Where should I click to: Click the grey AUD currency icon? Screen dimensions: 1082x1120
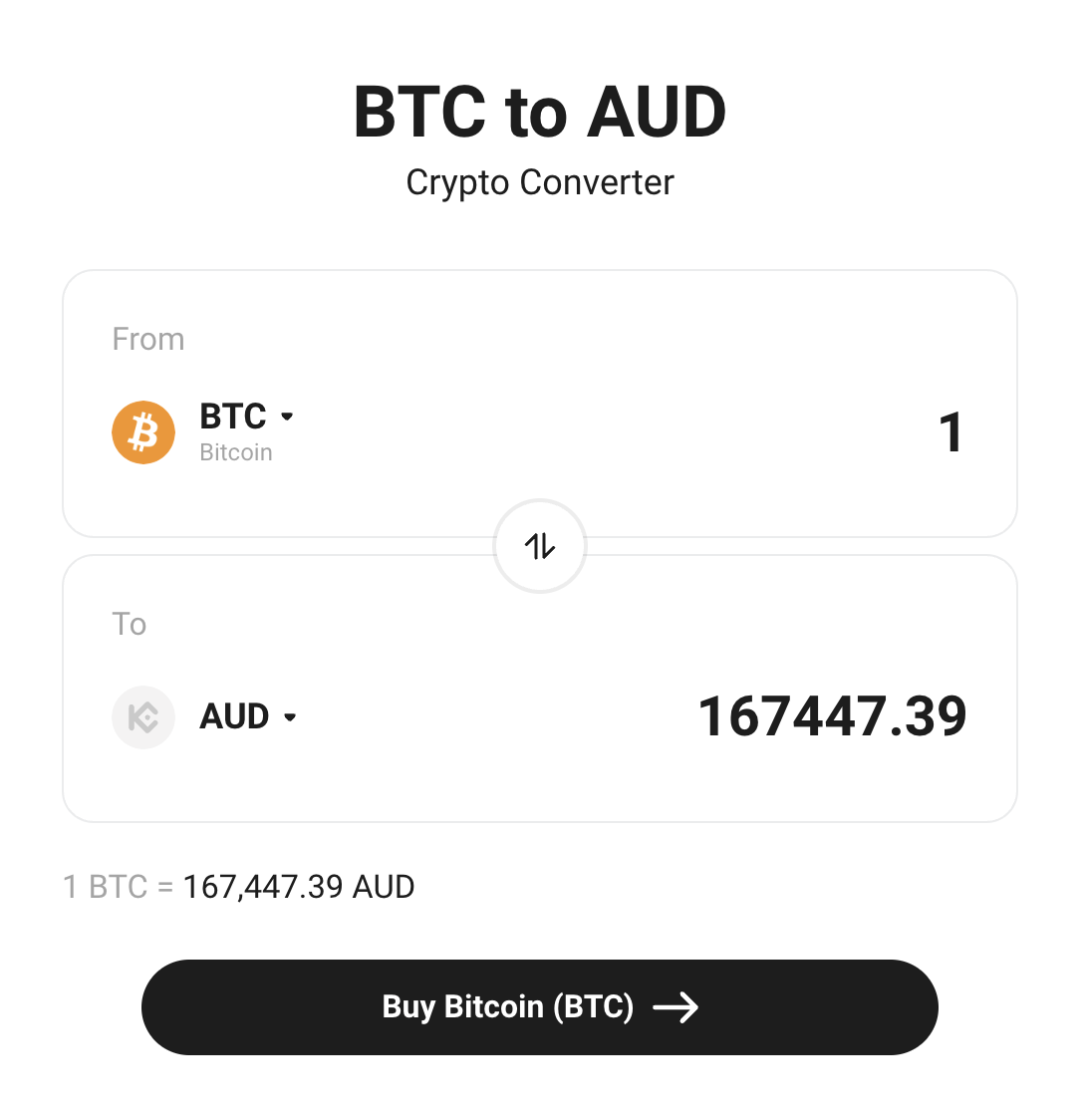[143, 717]
